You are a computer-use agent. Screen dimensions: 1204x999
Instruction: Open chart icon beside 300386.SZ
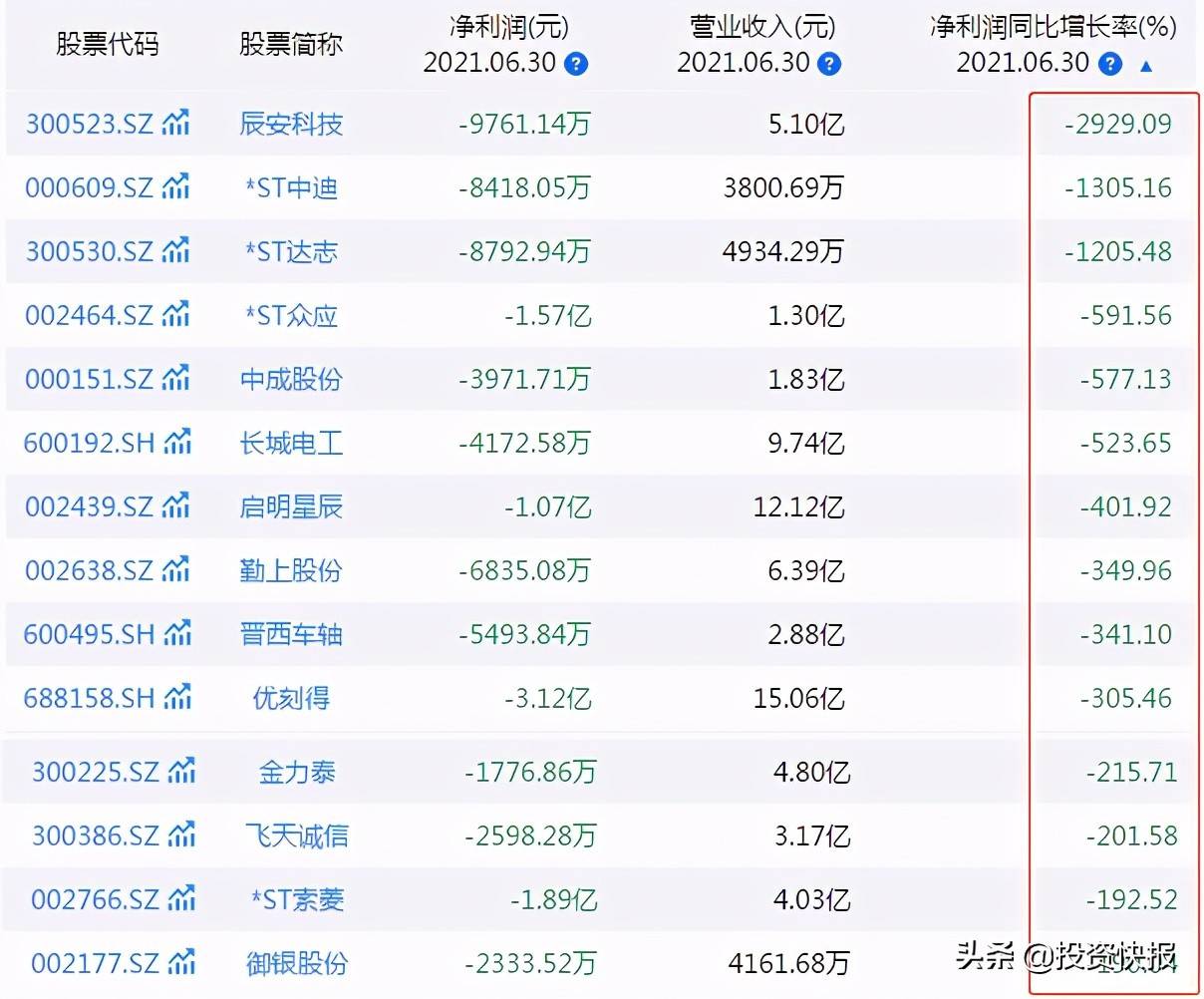(182, 835)
